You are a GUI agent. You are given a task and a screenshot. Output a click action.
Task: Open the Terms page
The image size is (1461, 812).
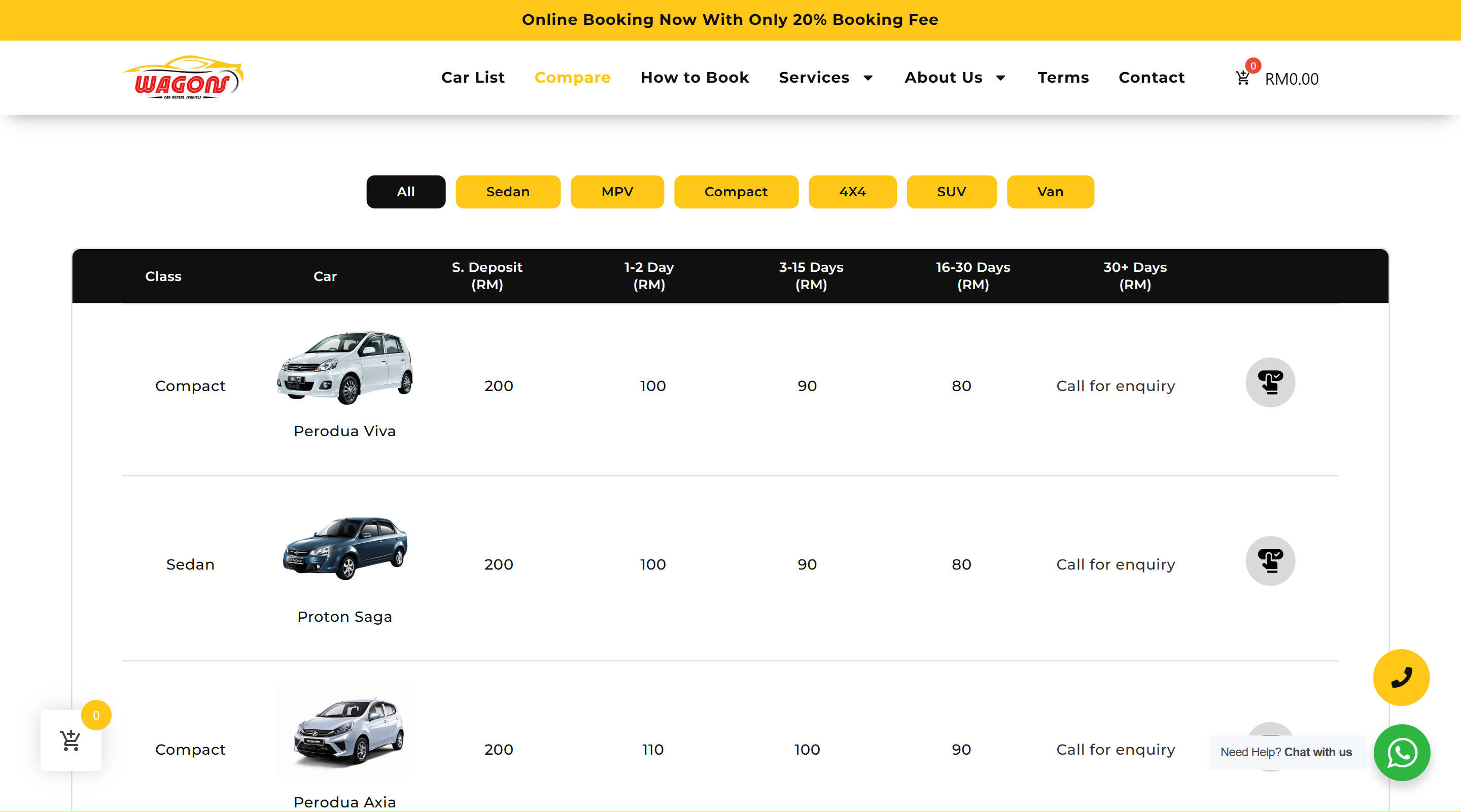pyautogui.click(x=1063, y=78)
